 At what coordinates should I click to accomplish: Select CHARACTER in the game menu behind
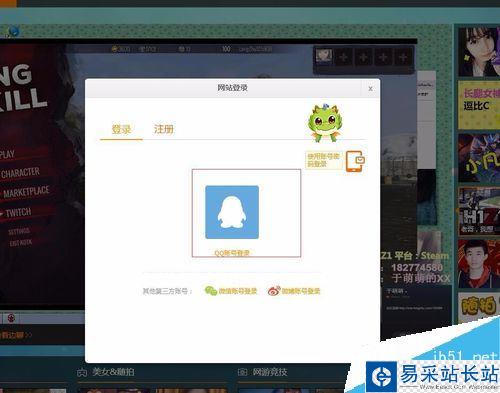(20, 173)
